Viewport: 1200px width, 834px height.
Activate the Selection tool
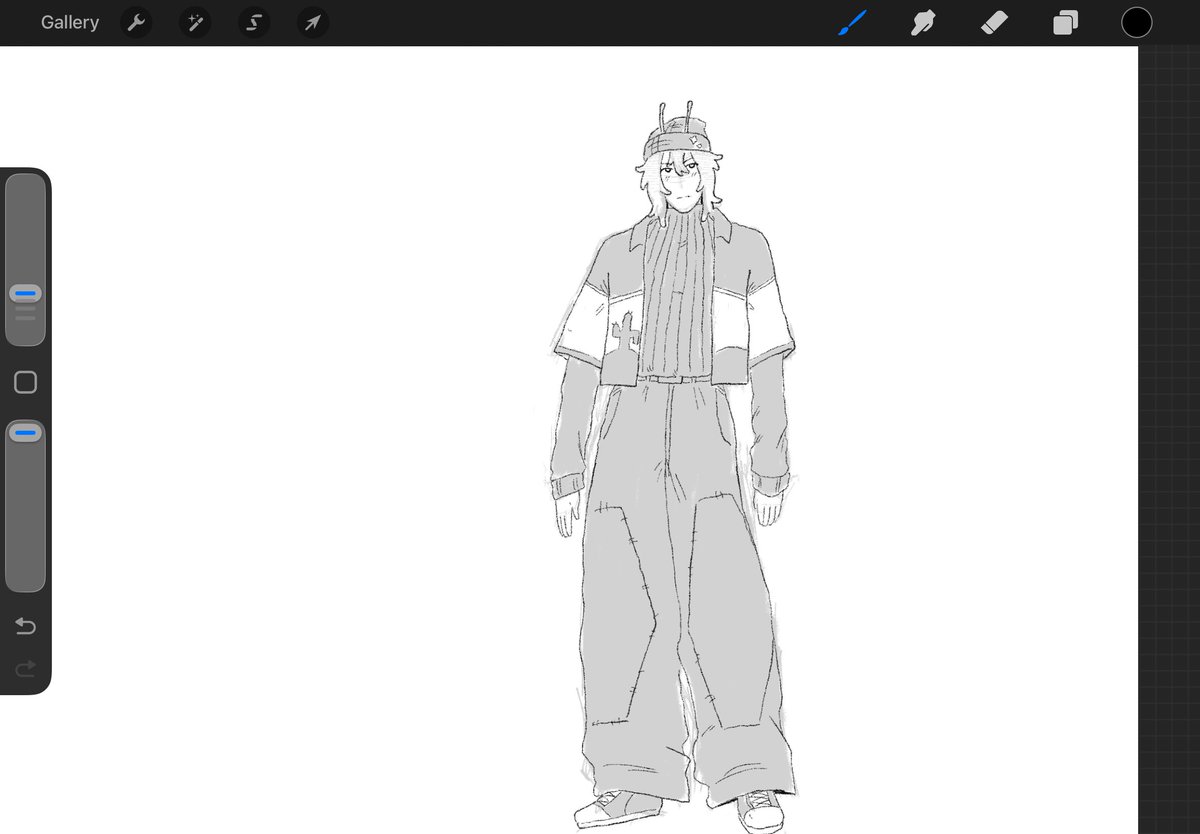(x=254, y=23)
